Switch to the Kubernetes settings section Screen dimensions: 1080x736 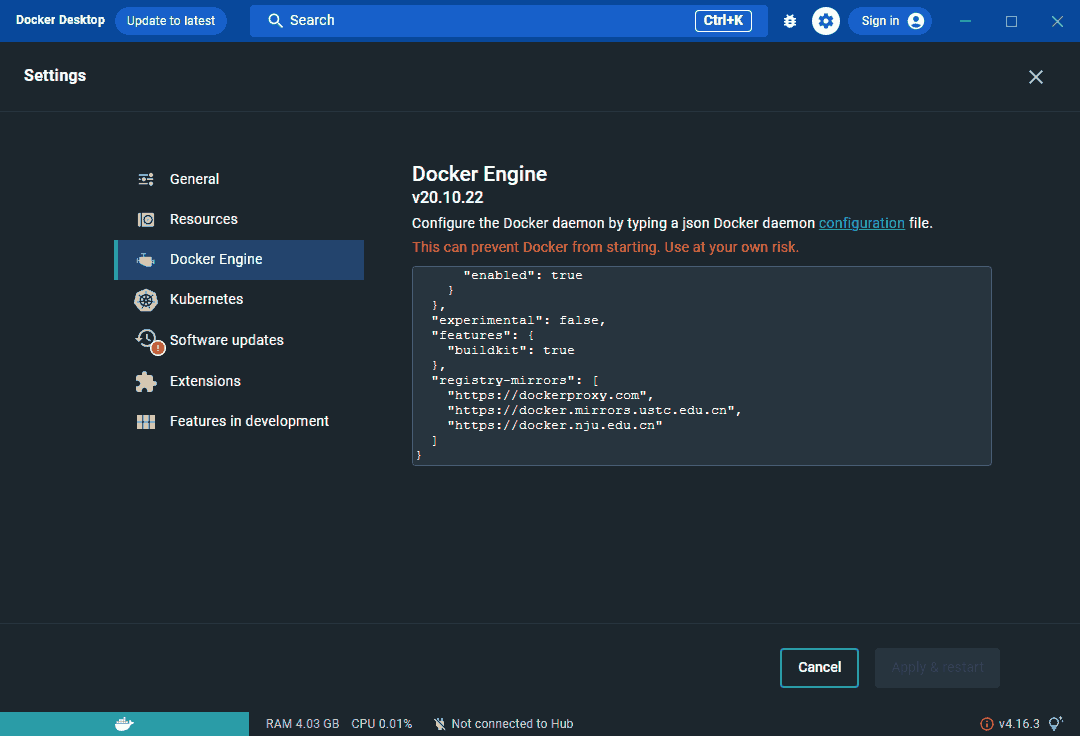click(205, 299)
